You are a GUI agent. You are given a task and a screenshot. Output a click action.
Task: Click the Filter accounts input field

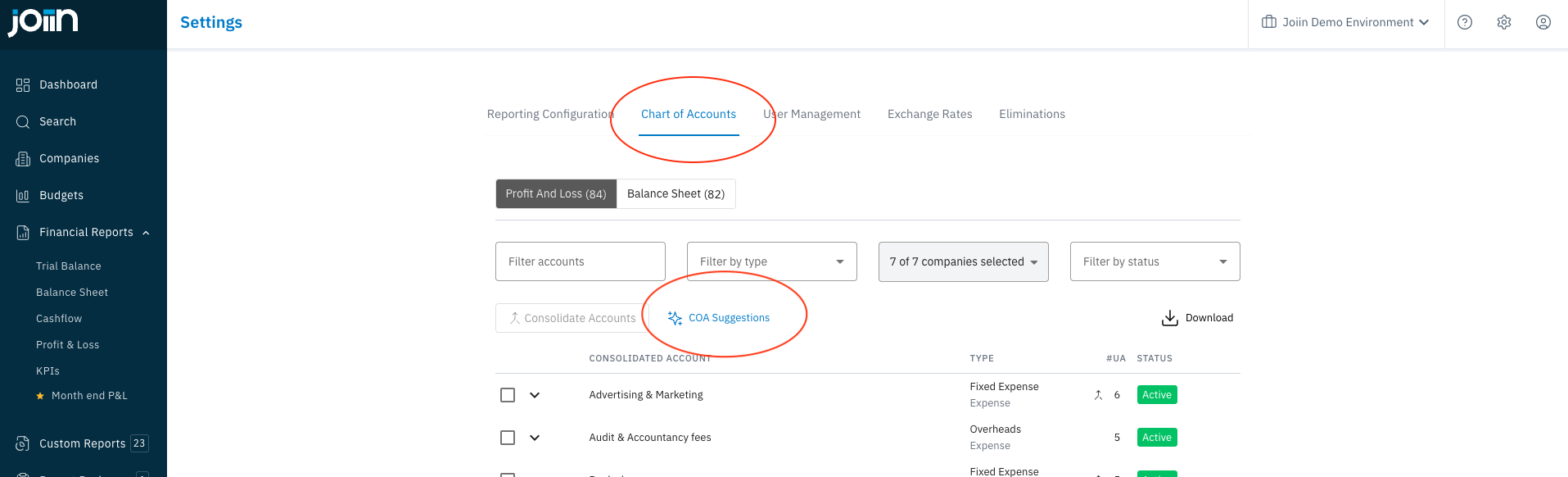[581, 261]
